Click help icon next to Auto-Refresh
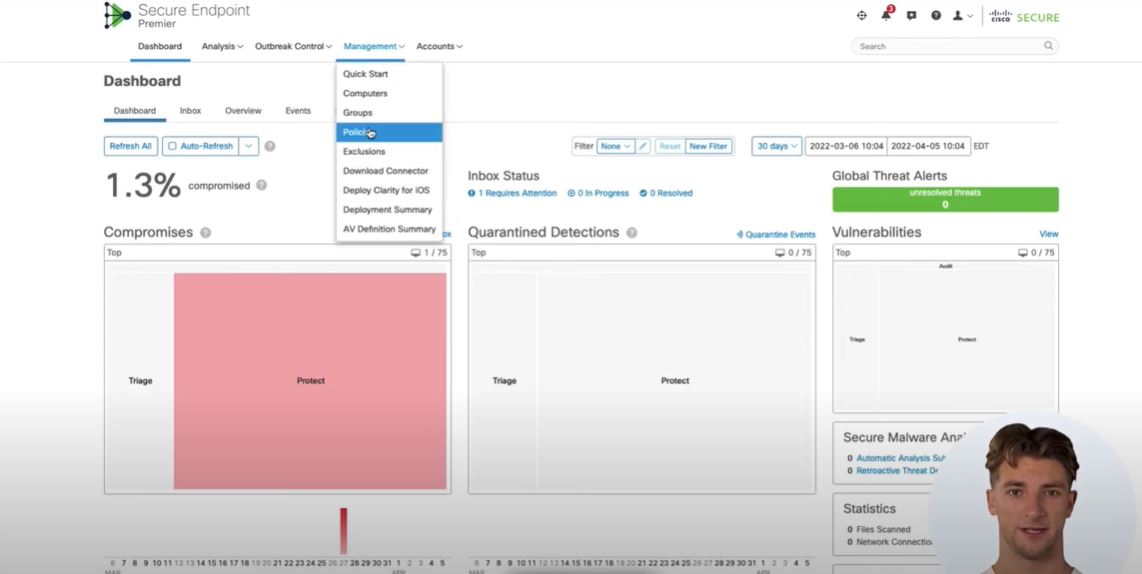1142x574 pixels. tap(269, 146)
